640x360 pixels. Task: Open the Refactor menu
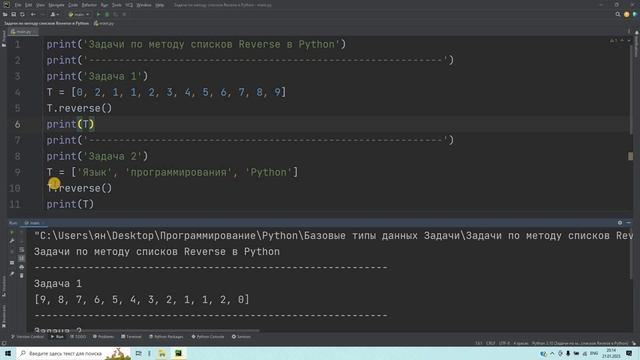(x=89, y=5)
